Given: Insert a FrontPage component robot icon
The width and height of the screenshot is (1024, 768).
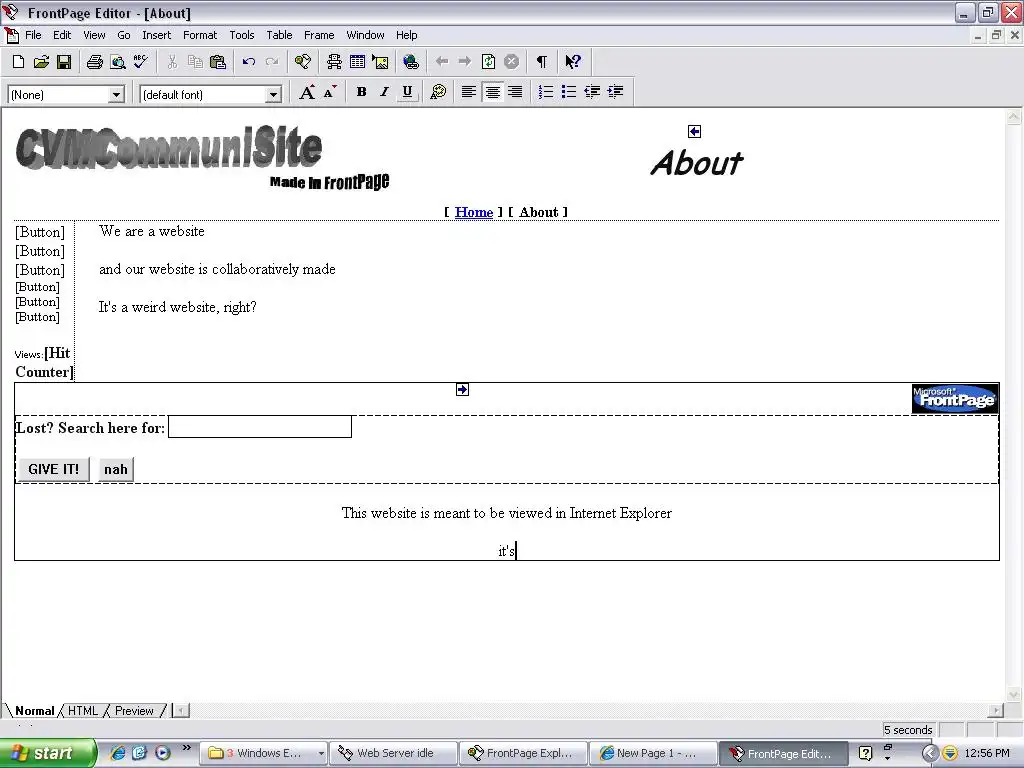Looking at the screenshot, I should pyautogui.click(x=334, y=62).
